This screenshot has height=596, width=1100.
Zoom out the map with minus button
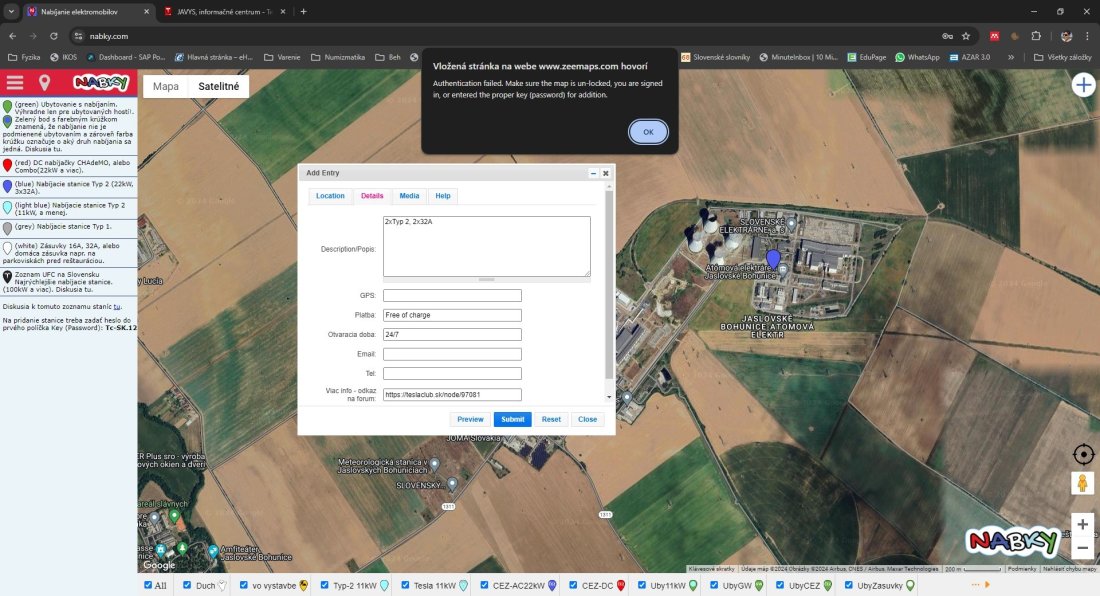(1082, 547)
